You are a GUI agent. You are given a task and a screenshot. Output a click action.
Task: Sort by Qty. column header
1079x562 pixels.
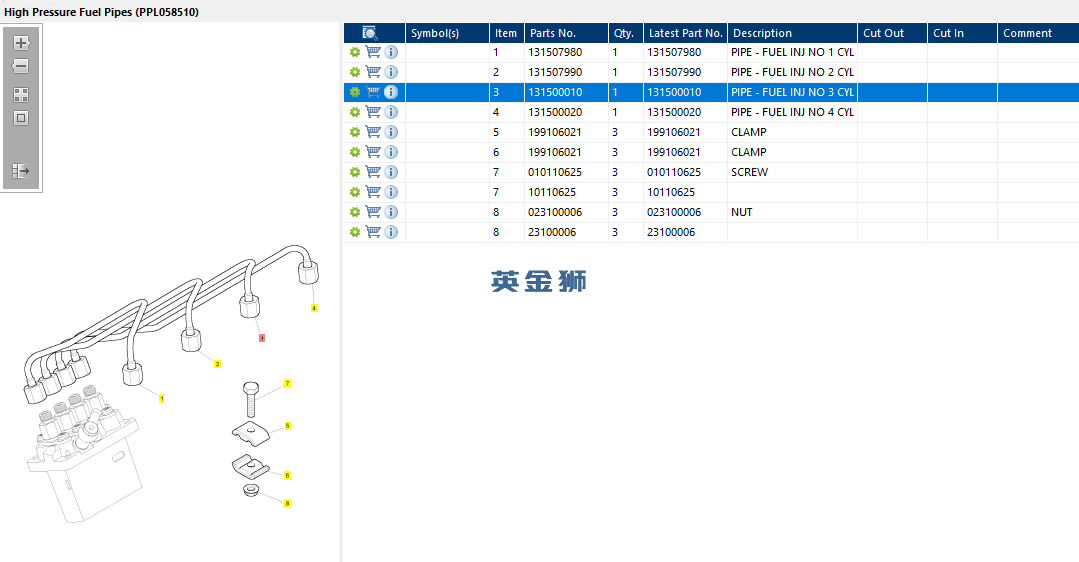[626, 33]
